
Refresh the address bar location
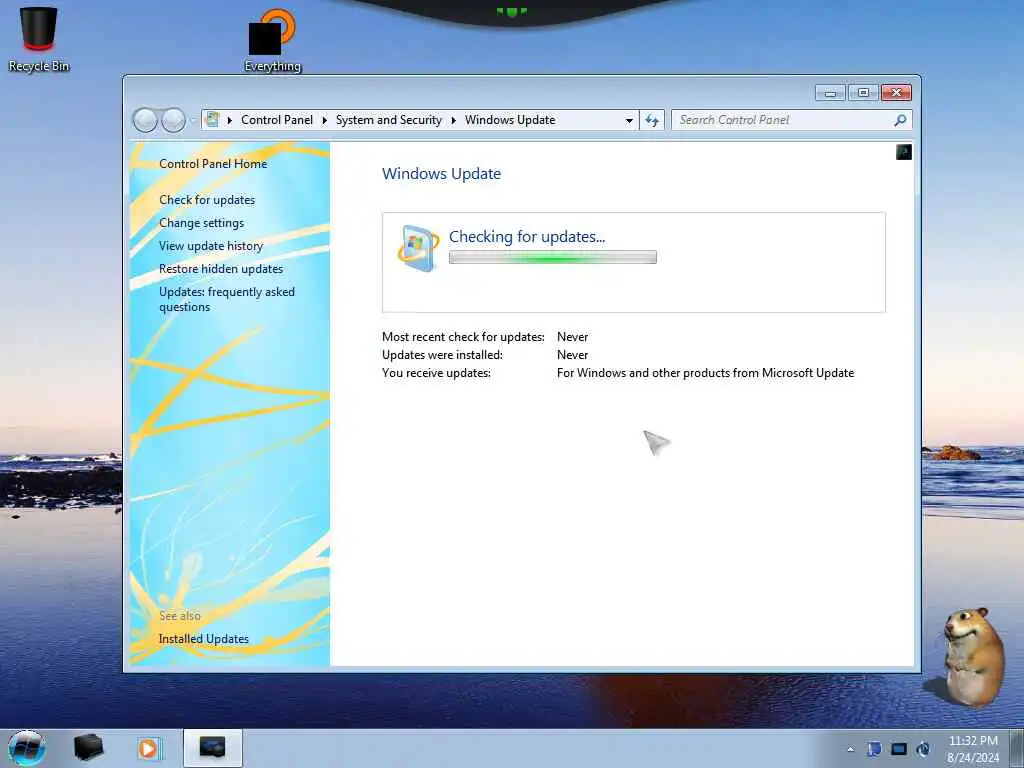(652, 120)
